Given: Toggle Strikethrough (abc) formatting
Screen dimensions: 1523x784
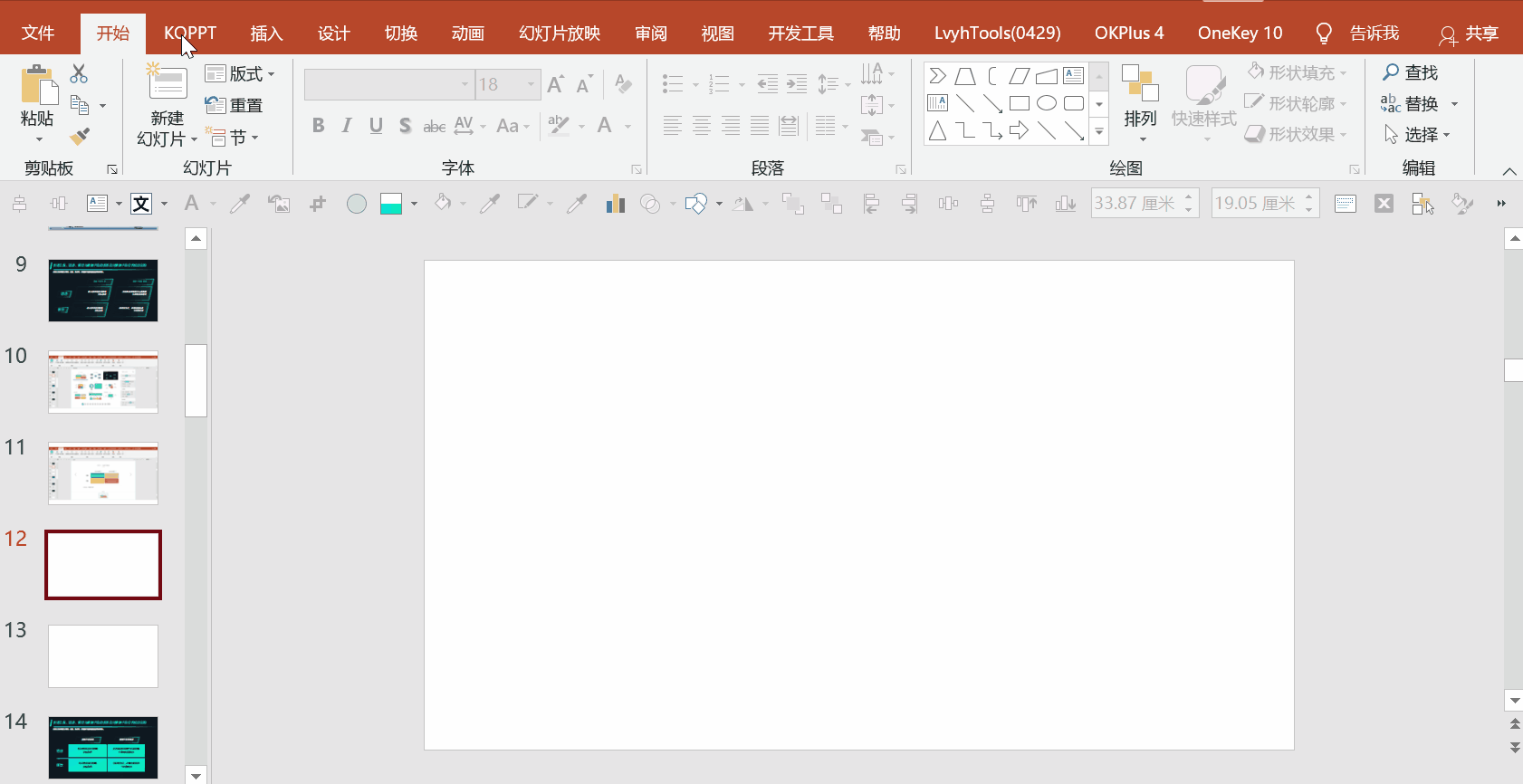Looking at the screenshot, I should [x=434, y=126].
